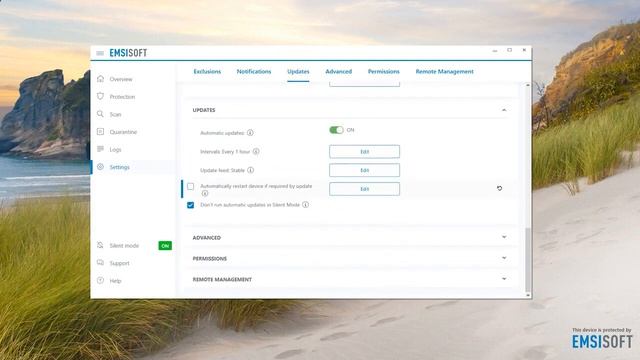Show info for Silent Mode updates option

click(x=305, y=204)
